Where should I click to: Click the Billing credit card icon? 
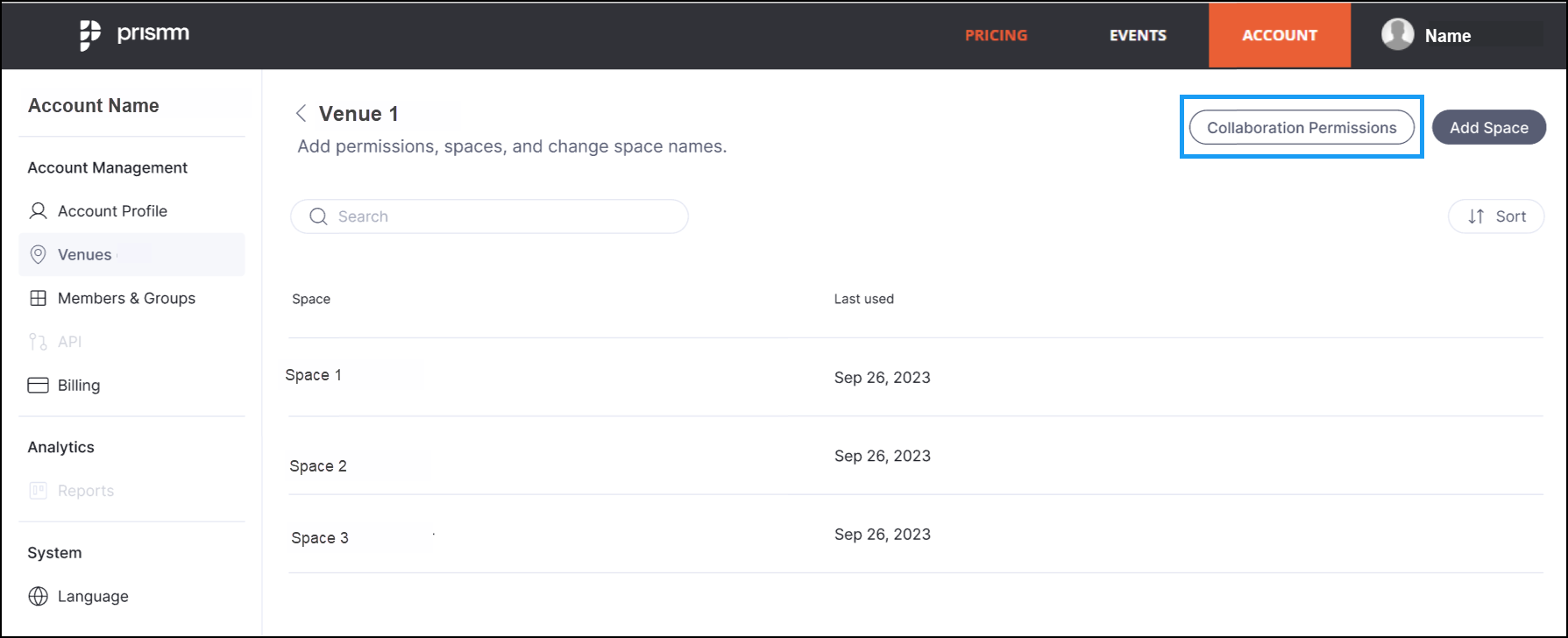tap(38, 386)
